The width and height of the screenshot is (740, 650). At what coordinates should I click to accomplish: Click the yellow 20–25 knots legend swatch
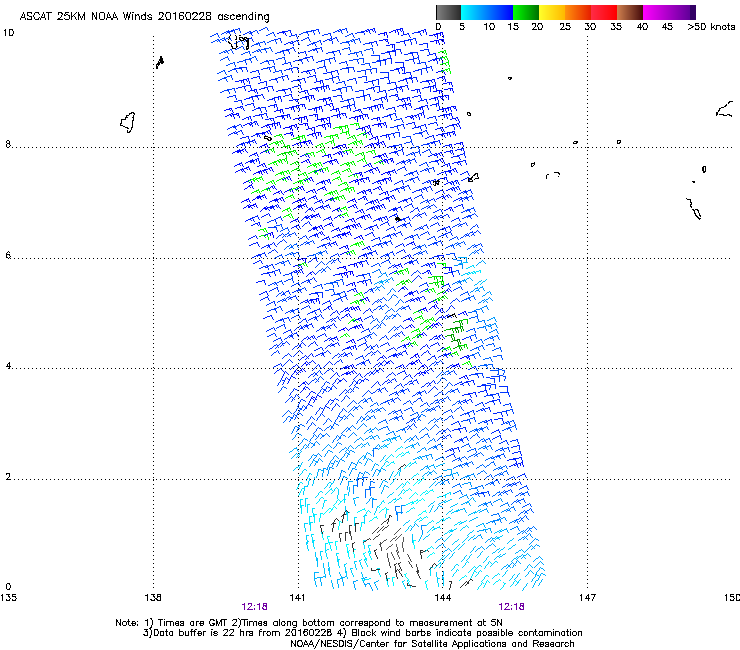(552, 12)
